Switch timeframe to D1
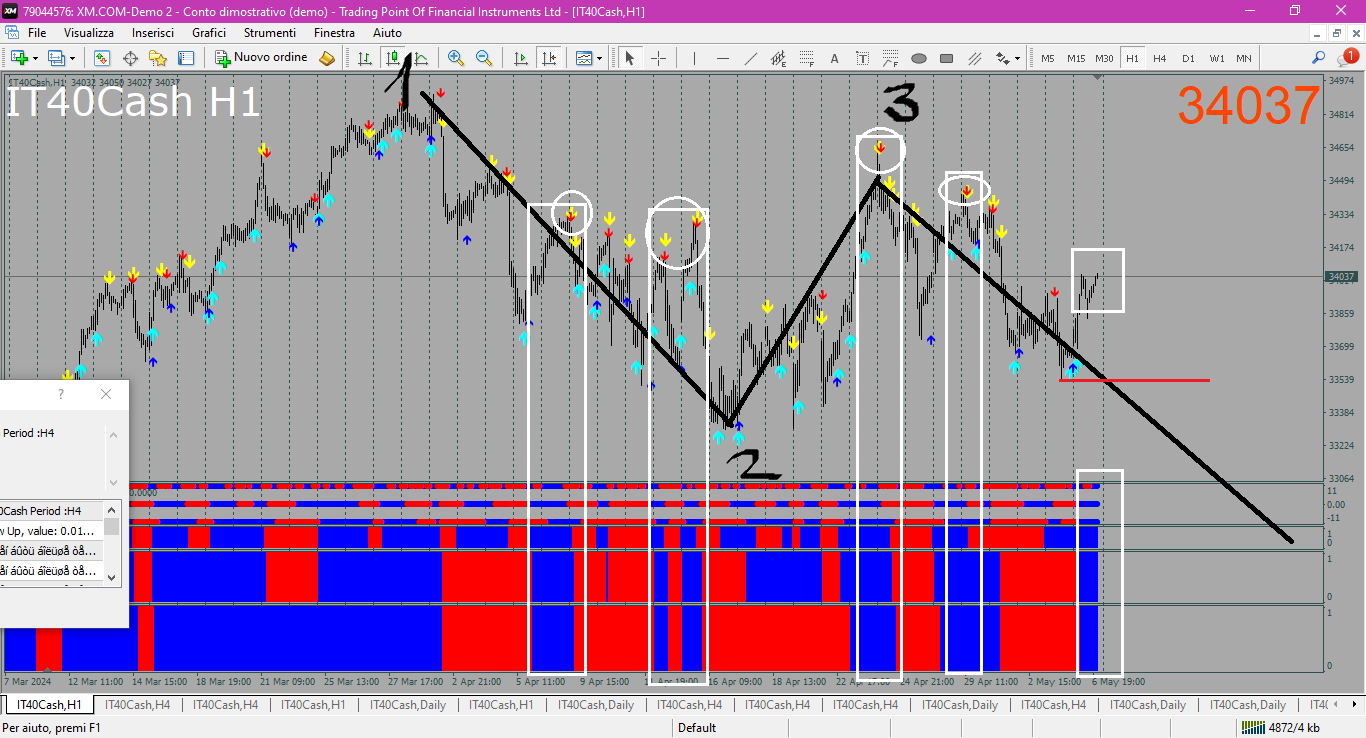The width and height of the screenshot is (1366, 738). [1188, 58]
